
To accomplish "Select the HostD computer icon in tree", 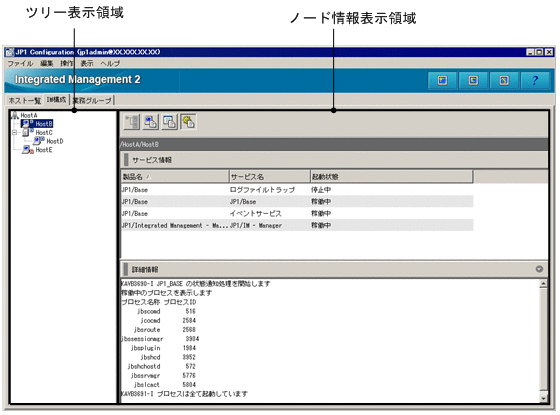I will 39,141.
